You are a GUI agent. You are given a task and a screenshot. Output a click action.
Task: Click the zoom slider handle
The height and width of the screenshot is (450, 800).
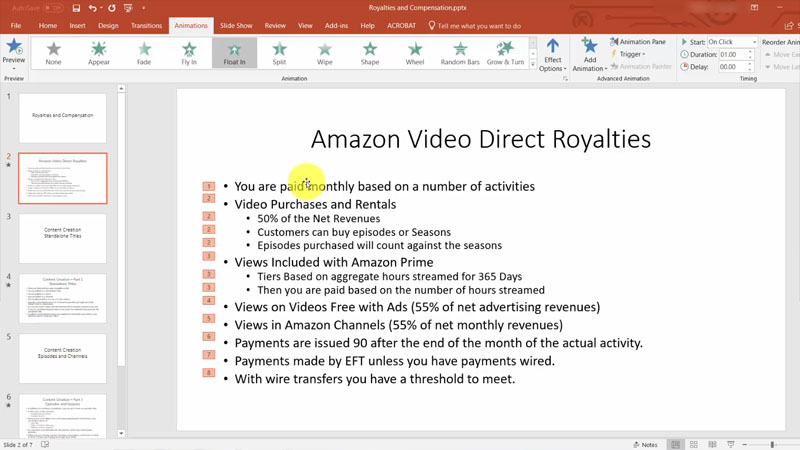coord(772,444)
